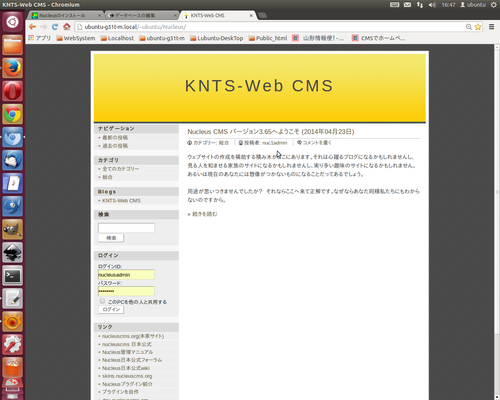
Task: Open the Localhost bookmark folder
Action: pyautogui.click(x=117, y=38)
